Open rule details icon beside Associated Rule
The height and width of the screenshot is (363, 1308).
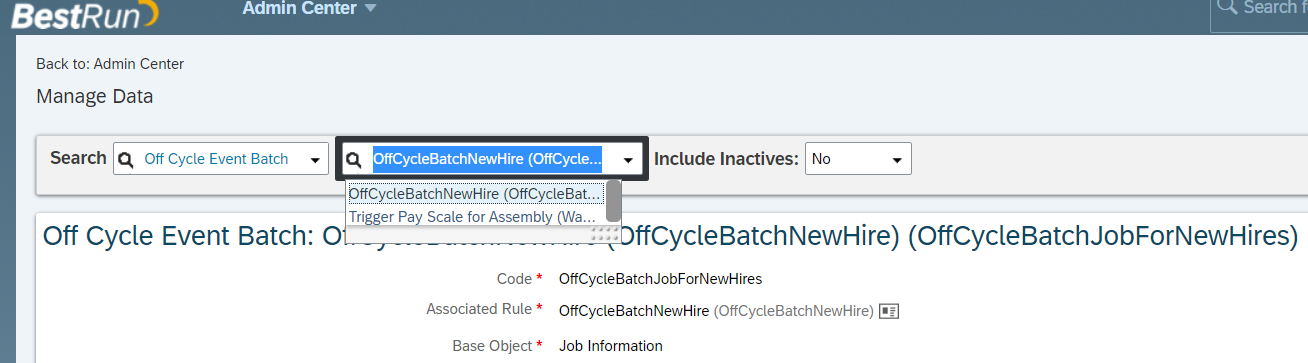point(889,311)
